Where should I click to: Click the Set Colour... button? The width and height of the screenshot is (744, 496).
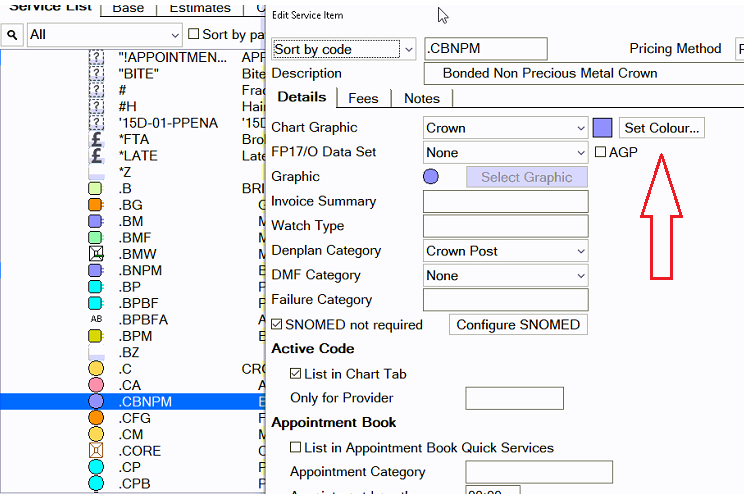[661, 128]
